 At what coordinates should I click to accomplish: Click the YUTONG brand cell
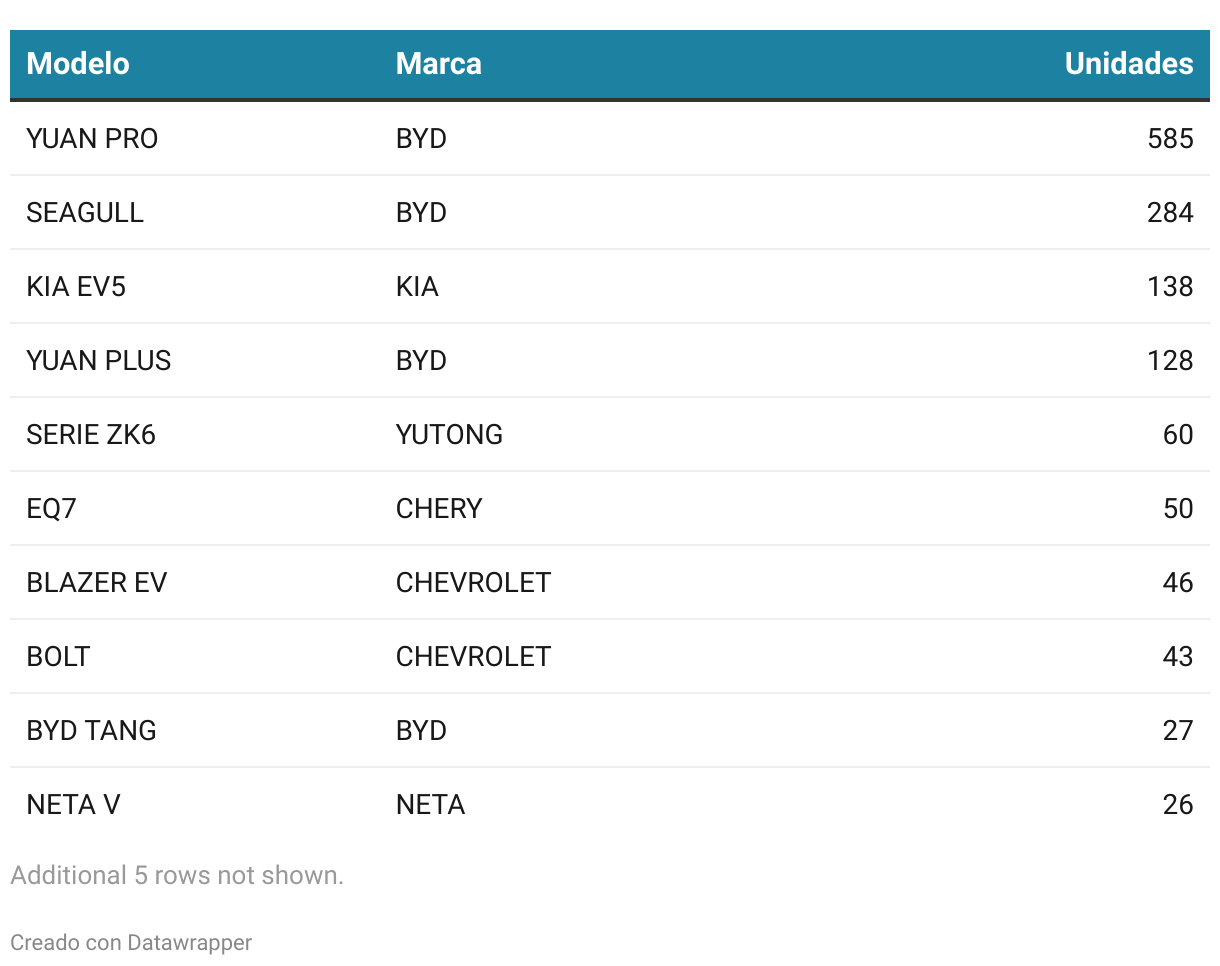[449, 435]
